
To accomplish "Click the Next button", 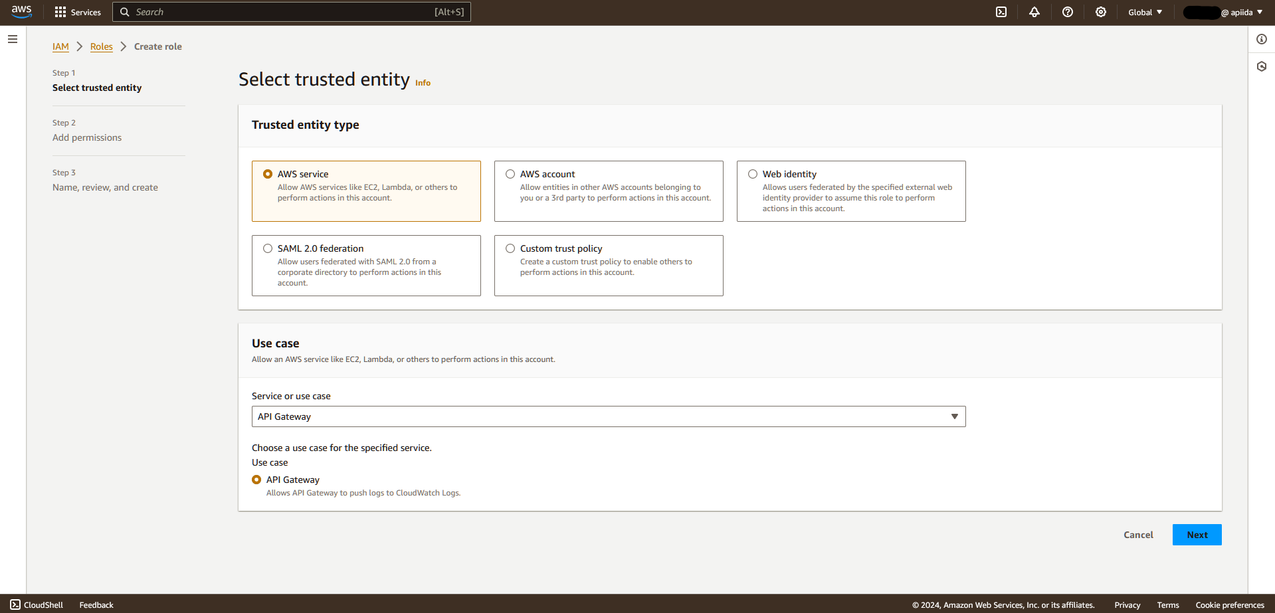I will click(1196, 535).
